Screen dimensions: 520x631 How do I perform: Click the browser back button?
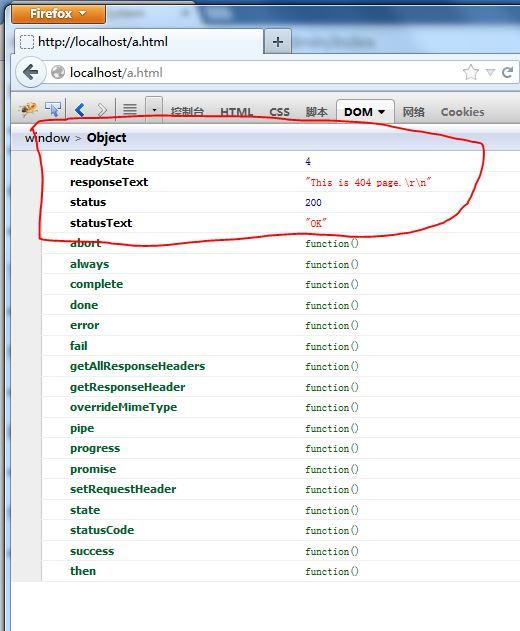point(31,73)
